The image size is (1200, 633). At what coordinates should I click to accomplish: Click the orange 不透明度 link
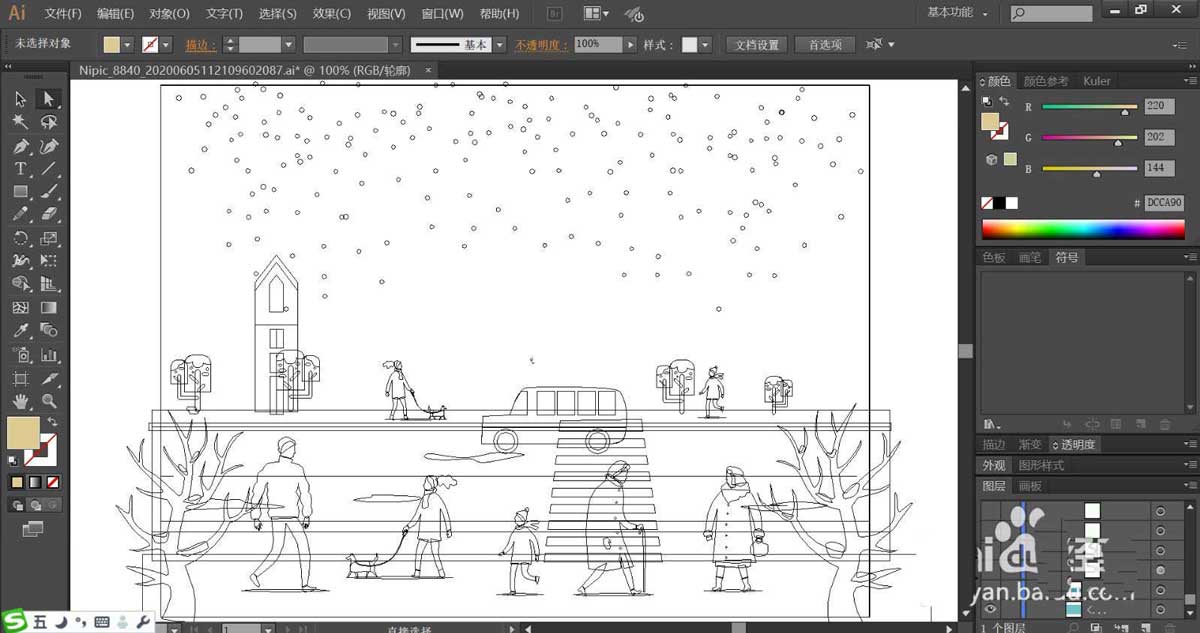click(541, 45)
